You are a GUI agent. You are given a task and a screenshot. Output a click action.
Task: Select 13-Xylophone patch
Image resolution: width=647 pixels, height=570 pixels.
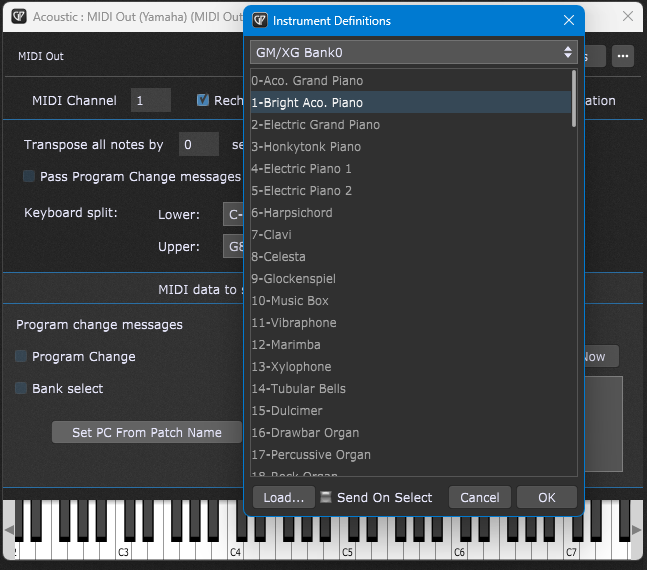(x=411, y=367)
